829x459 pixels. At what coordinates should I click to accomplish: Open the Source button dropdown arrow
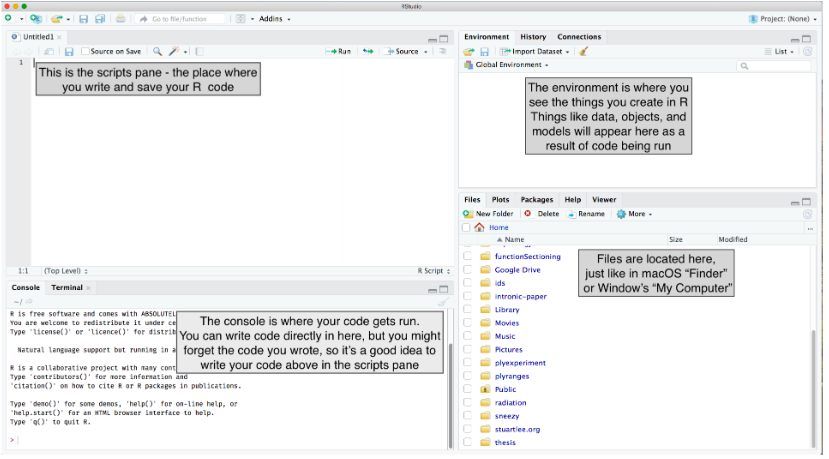click(x=426, y=52)
